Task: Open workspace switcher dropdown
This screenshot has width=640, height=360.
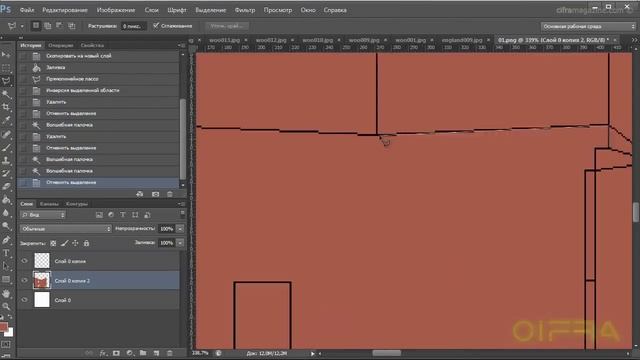Action: pos(588,27)
